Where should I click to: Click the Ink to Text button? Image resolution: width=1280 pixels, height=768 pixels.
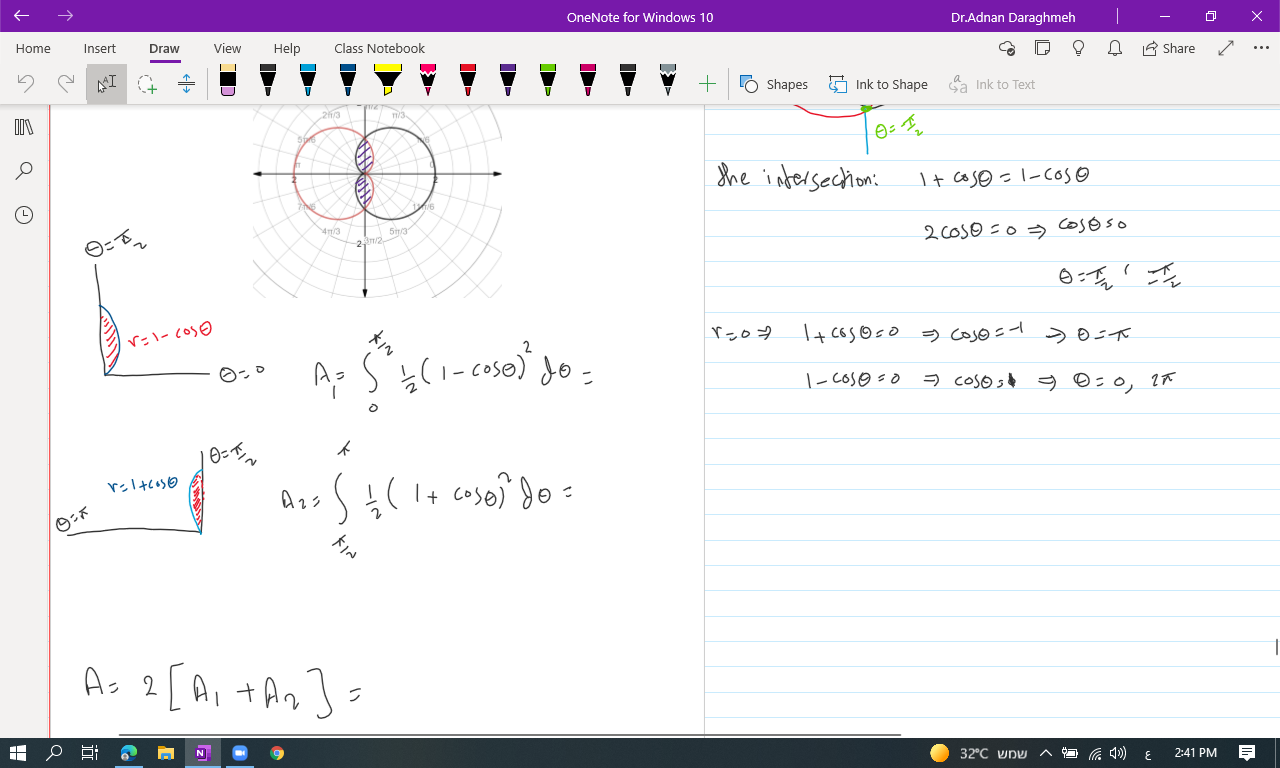[x=992, y=84]
